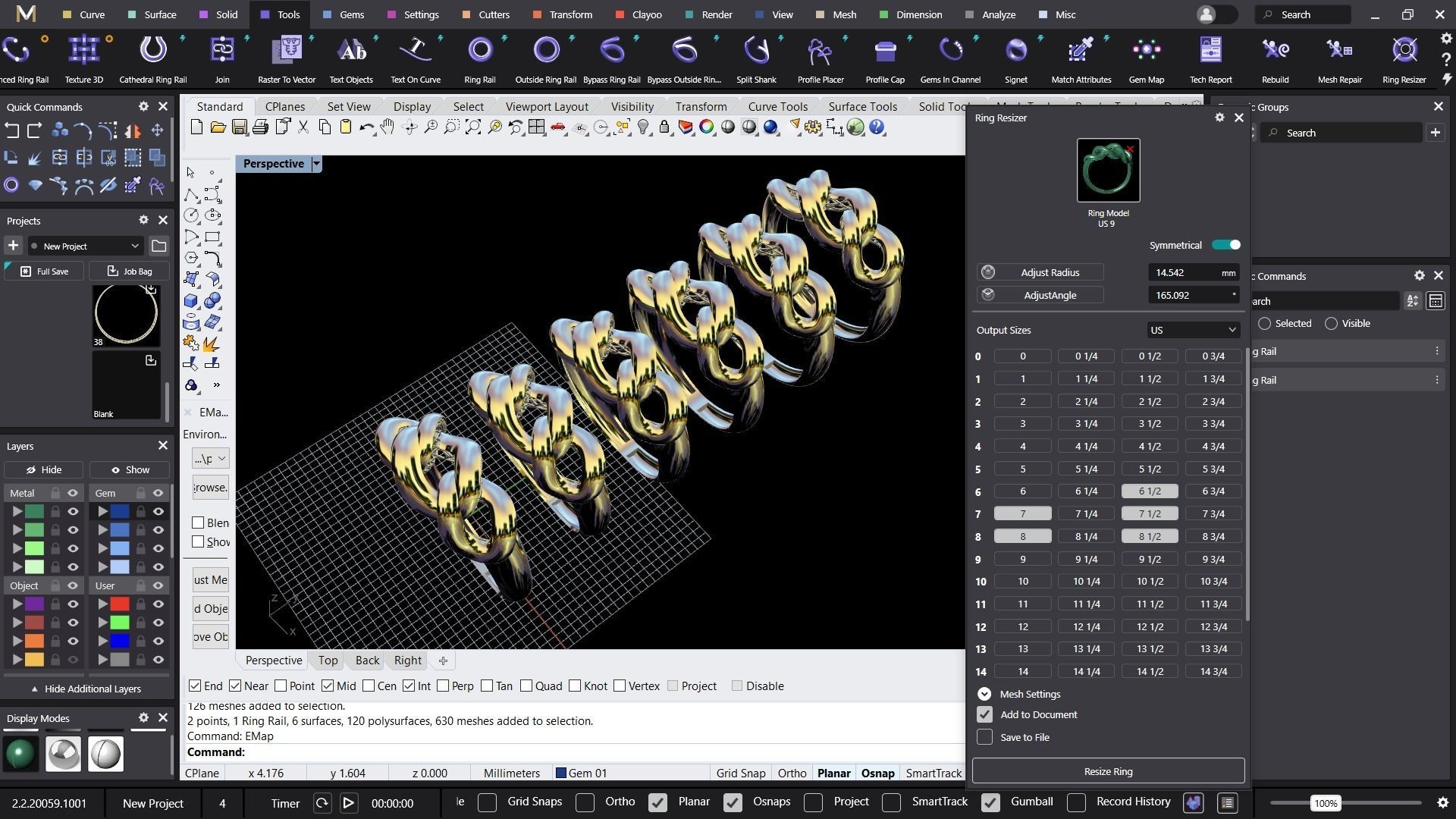This screenshot has height=819, width=1456.
Task: Select output size 9 1/2 button
Action: pyautogui.click(x=1149, y=559)
